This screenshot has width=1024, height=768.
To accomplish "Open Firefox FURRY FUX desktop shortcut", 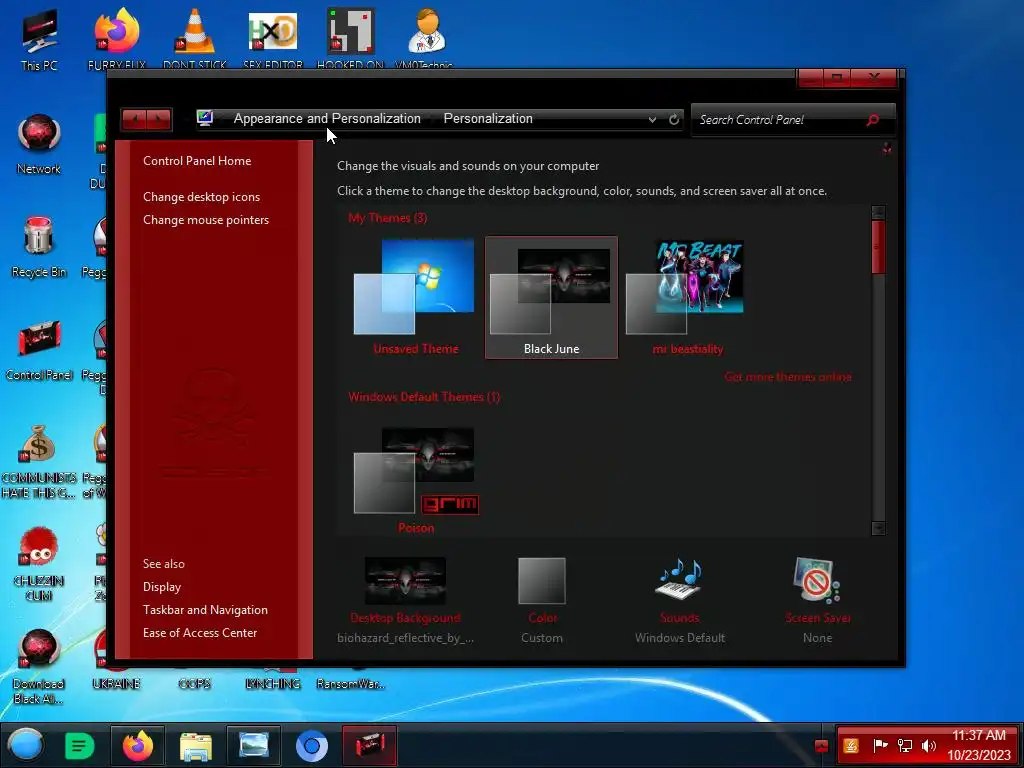I will pyautogui.click(x=116, y=39).
